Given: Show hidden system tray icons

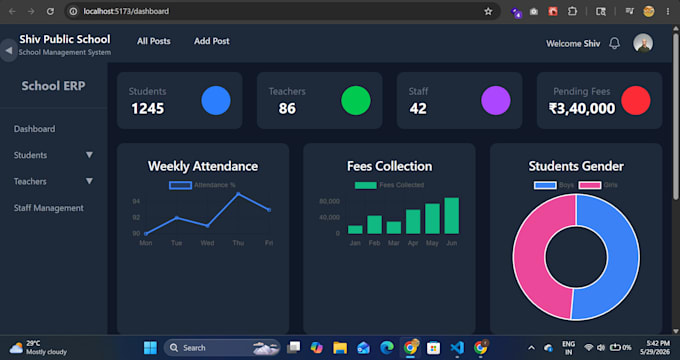Looking at the screenshot, I should [x=531, y=348].
